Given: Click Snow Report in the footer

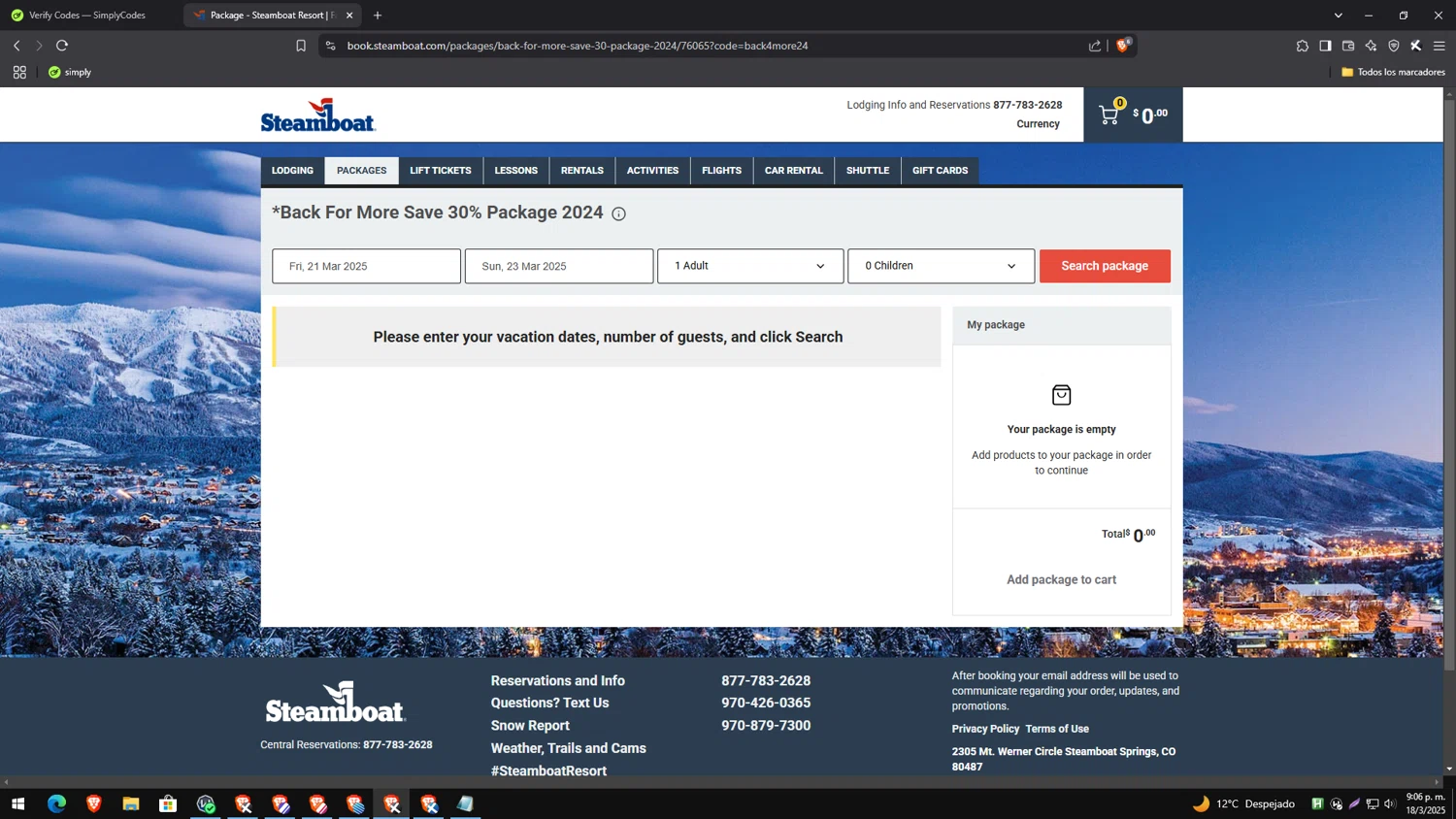Looking at the screenshot, I should click(x=530, y=726).
